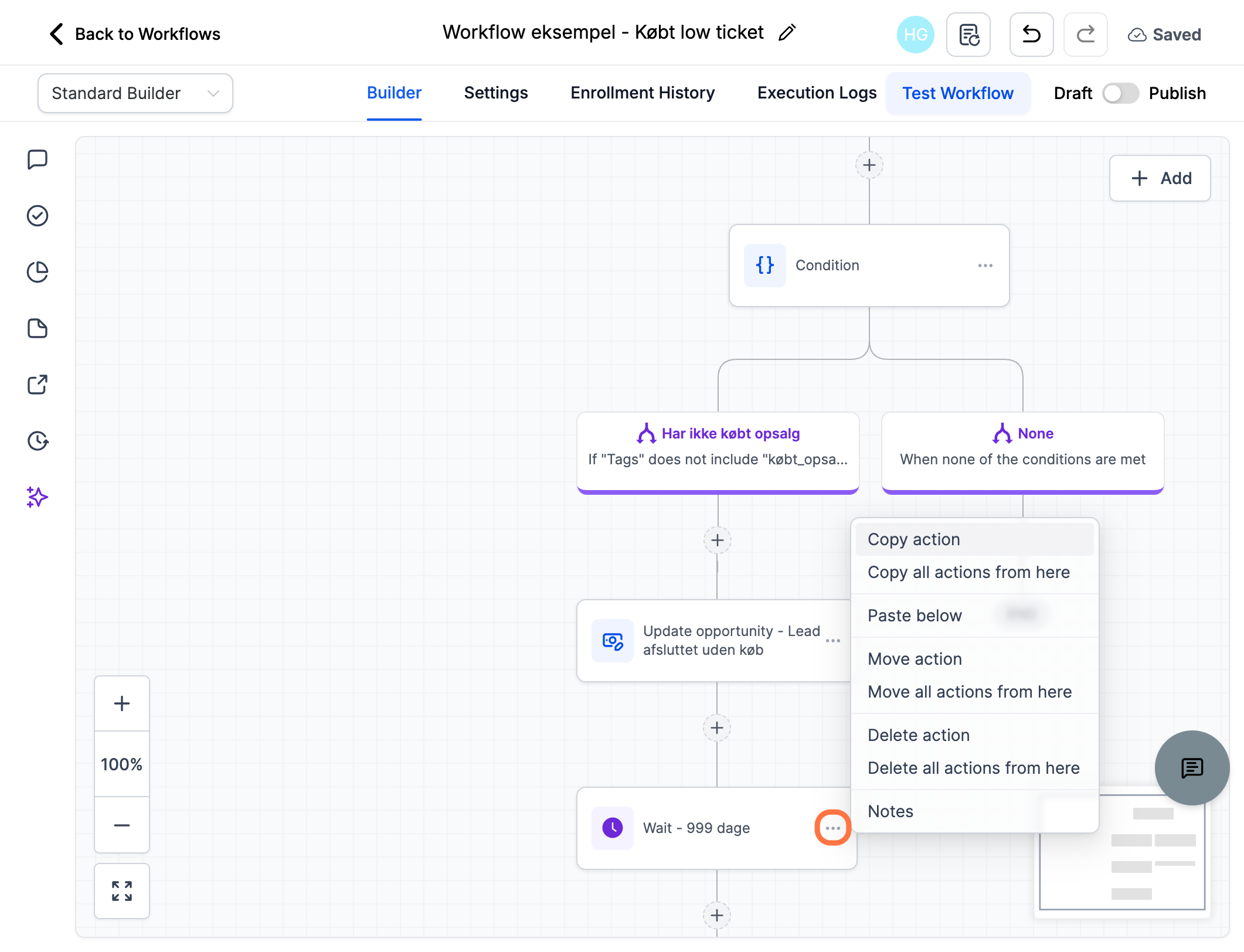Choose Move all actions from here
This screenshot has height=952, width=1244.
click(974, 692)
